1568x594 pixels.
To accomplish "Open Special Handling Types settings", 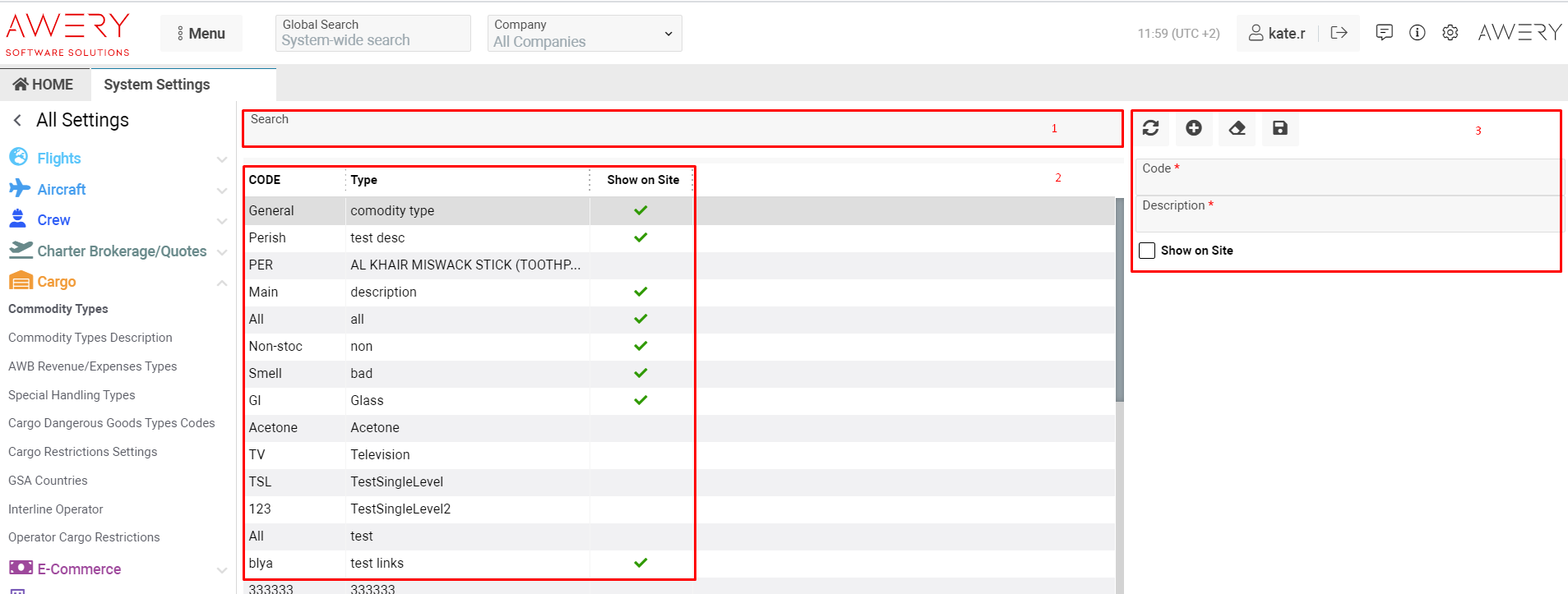I will pos(72,395).
